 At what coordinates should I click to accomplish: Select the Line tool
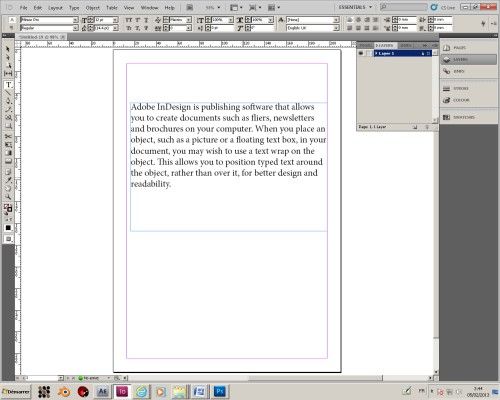8,93
